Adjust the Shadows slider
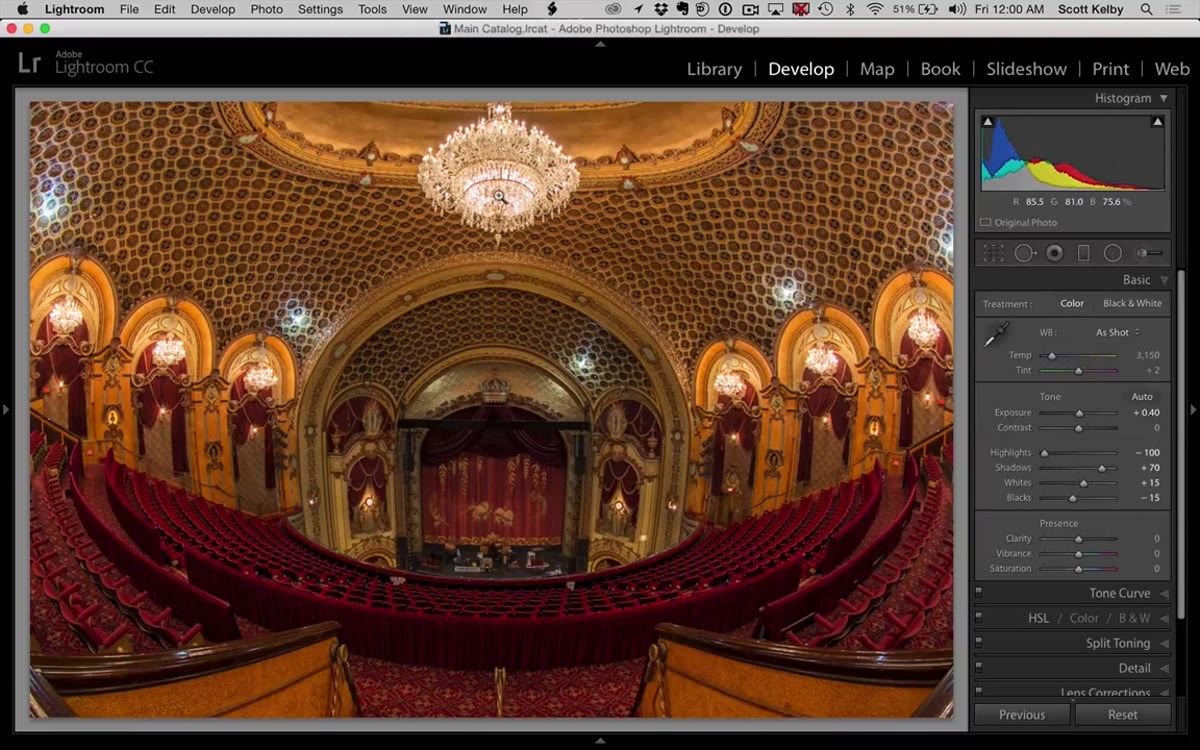The width and height of the screenshot is (1200, 750). point(1078,468)
